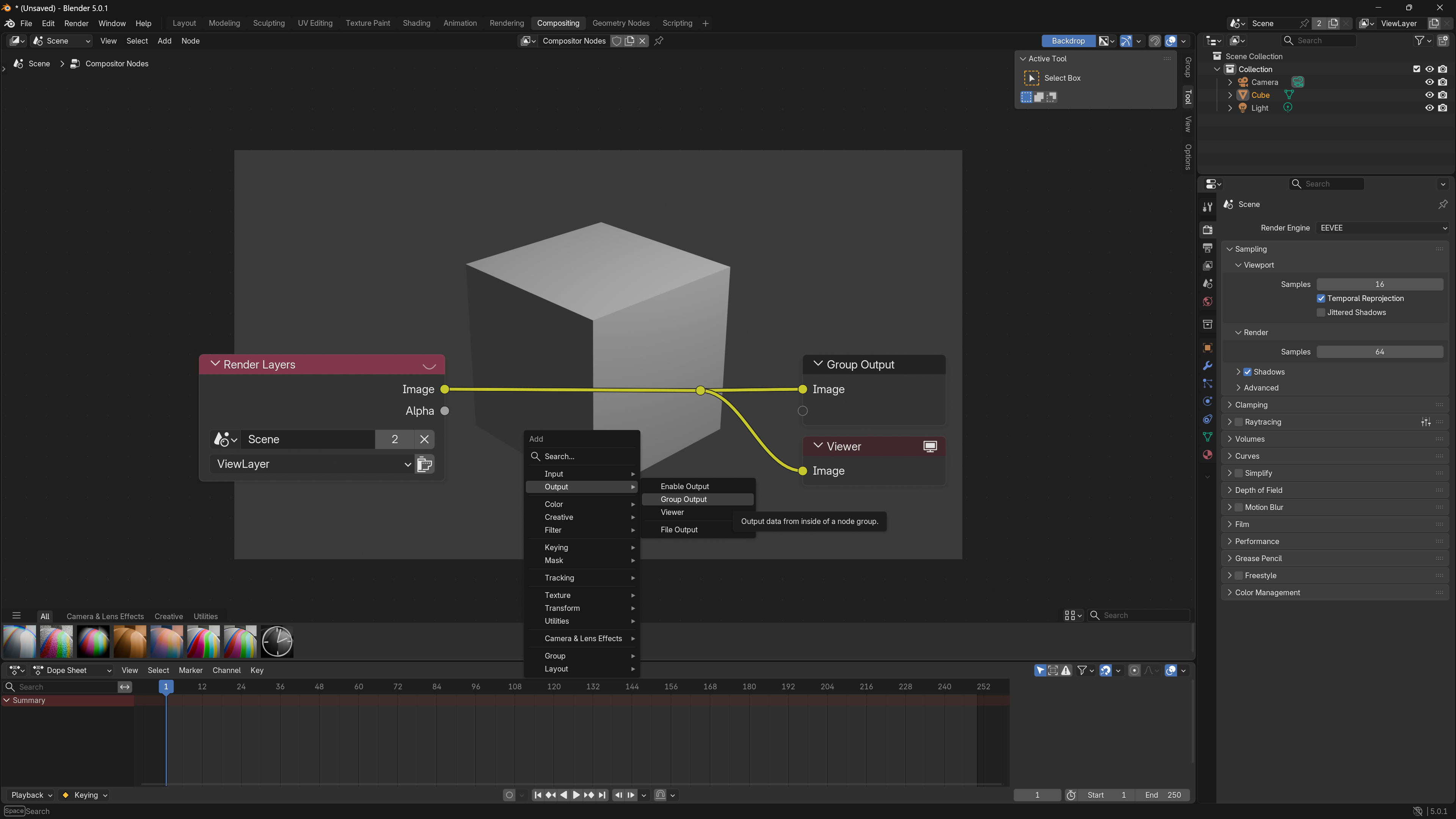This screenshot has height=819, width=1456.
Task: Collapse the Active Tool panel
Action: point(1023,59)
